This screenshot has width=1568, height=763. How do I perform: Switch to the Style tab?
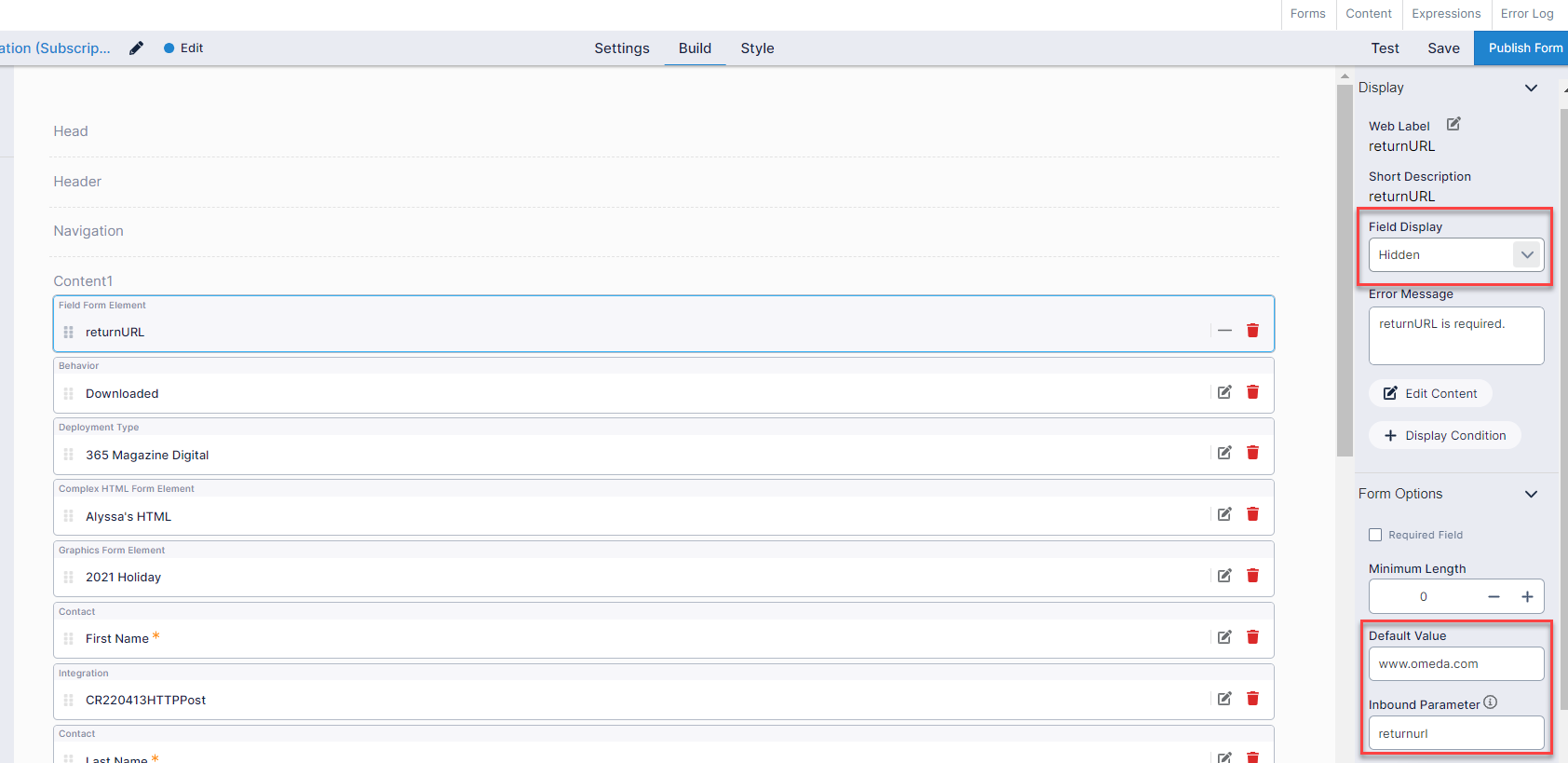(757, 48)
